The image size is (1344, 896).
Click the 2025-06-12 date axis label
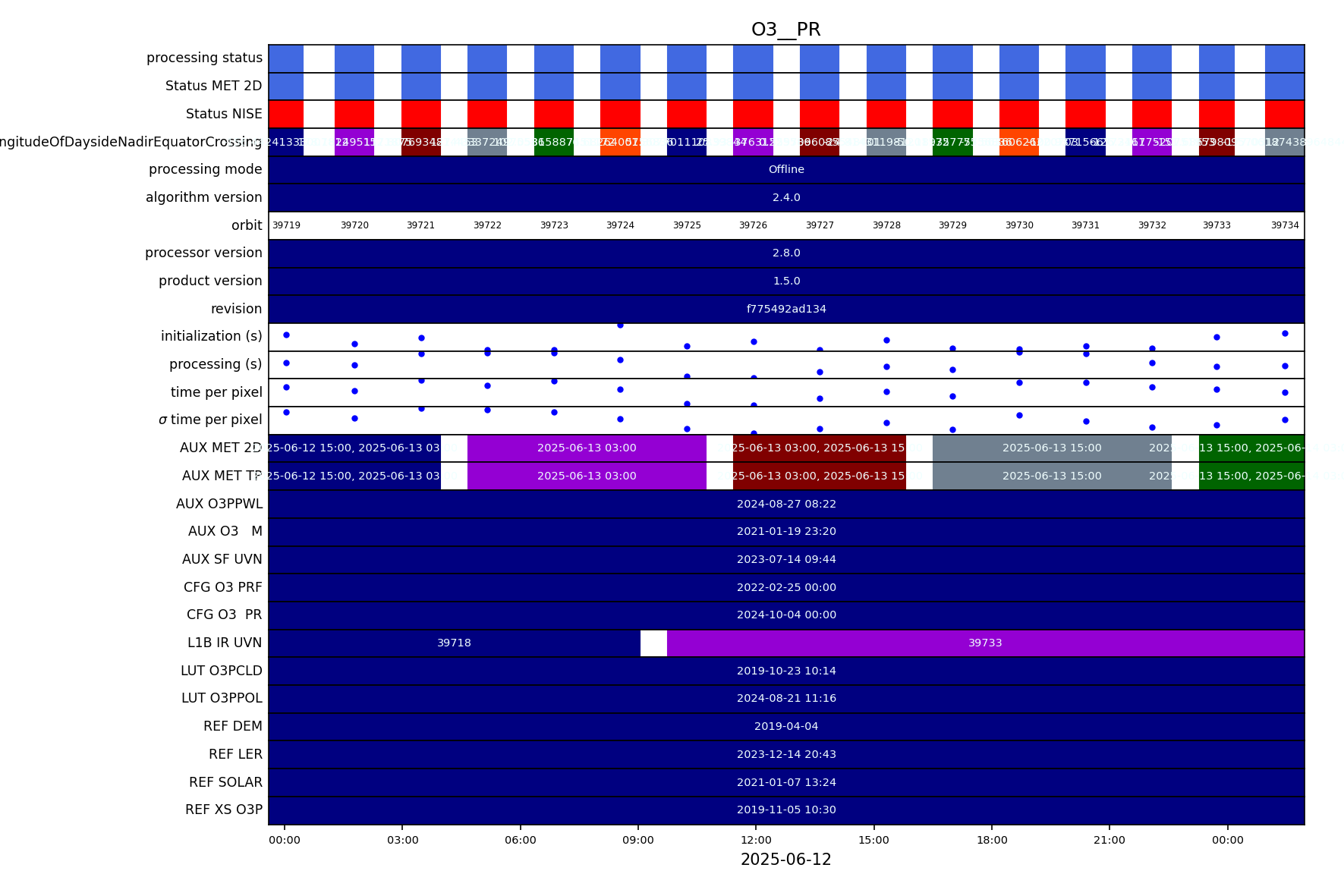(785, 860)
